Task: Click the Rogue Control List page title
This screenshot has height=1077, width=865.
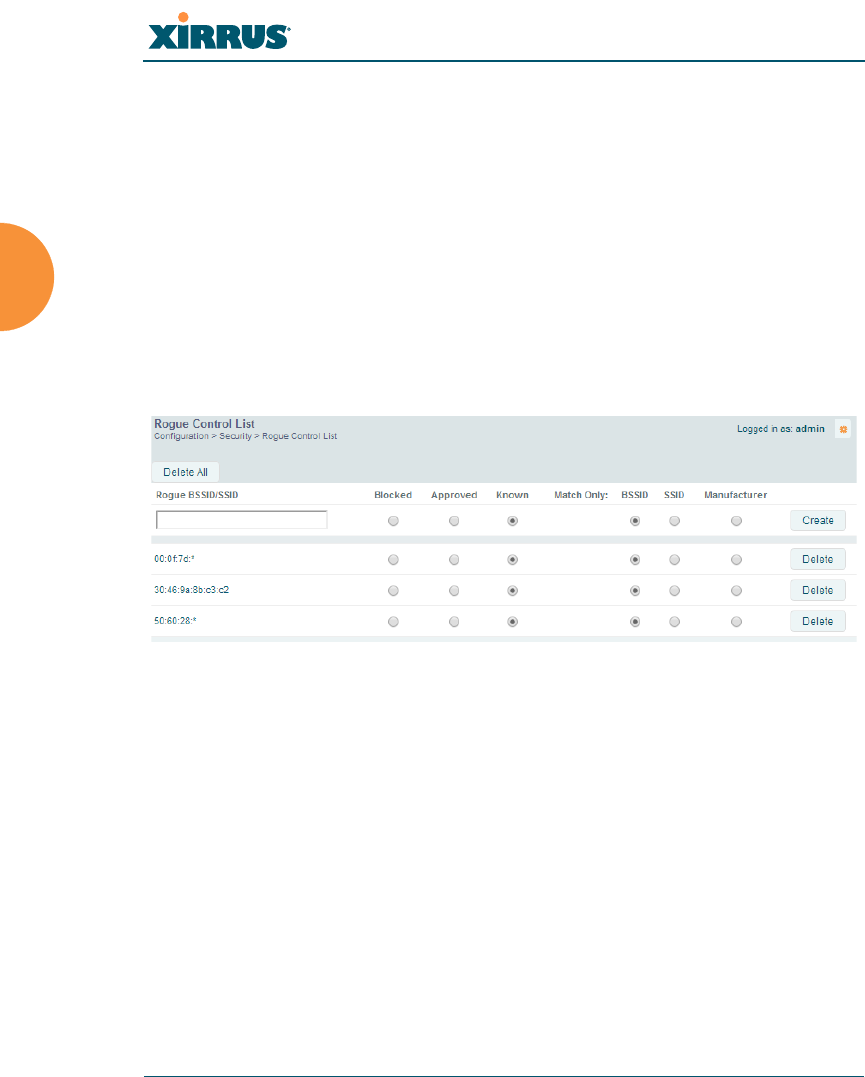Action: [204, 424]
